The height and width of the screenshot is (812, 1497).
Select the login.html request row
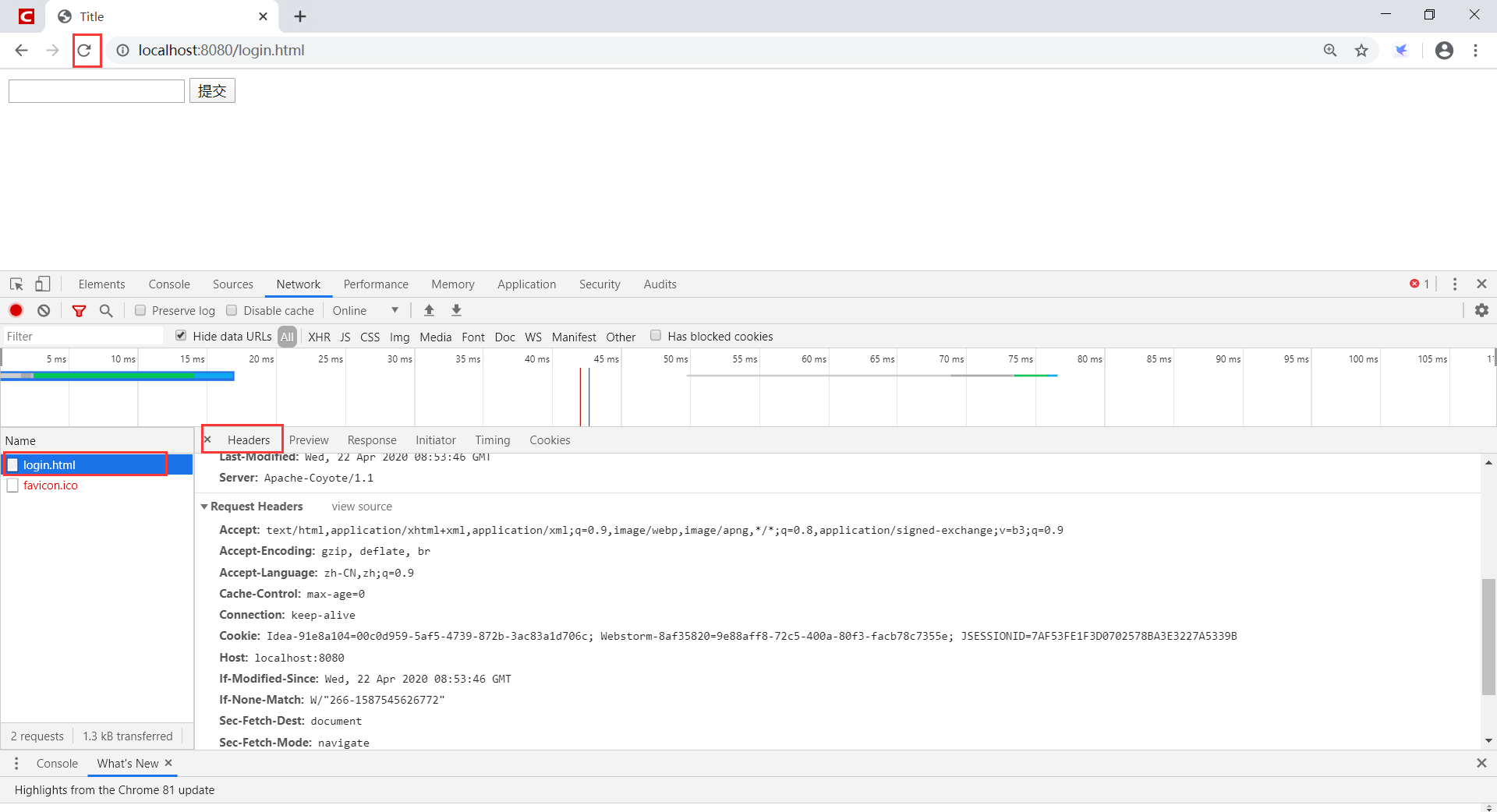[x=97, y=464]
